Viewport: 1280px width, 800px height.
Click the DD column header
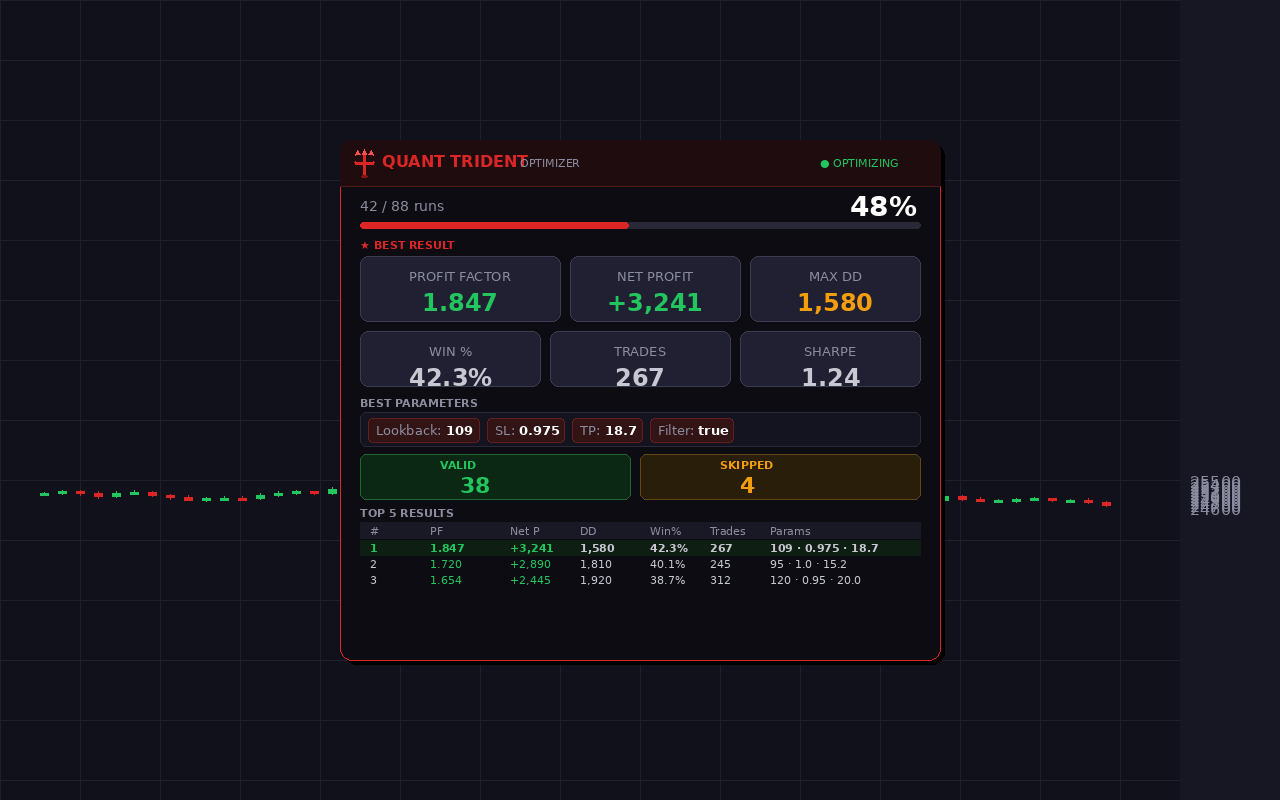pos(588,532)
